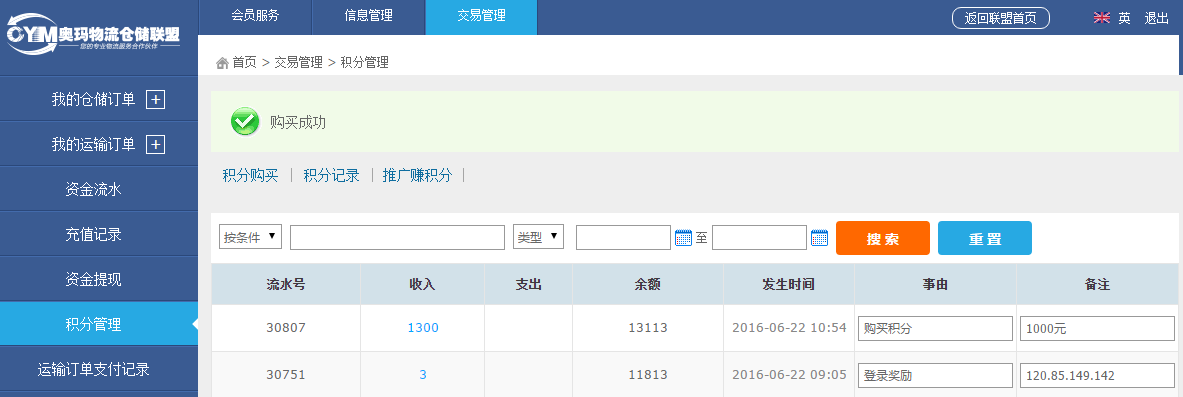
Task: Click the 返回联盟首页 button
Action: [1000, 18]
